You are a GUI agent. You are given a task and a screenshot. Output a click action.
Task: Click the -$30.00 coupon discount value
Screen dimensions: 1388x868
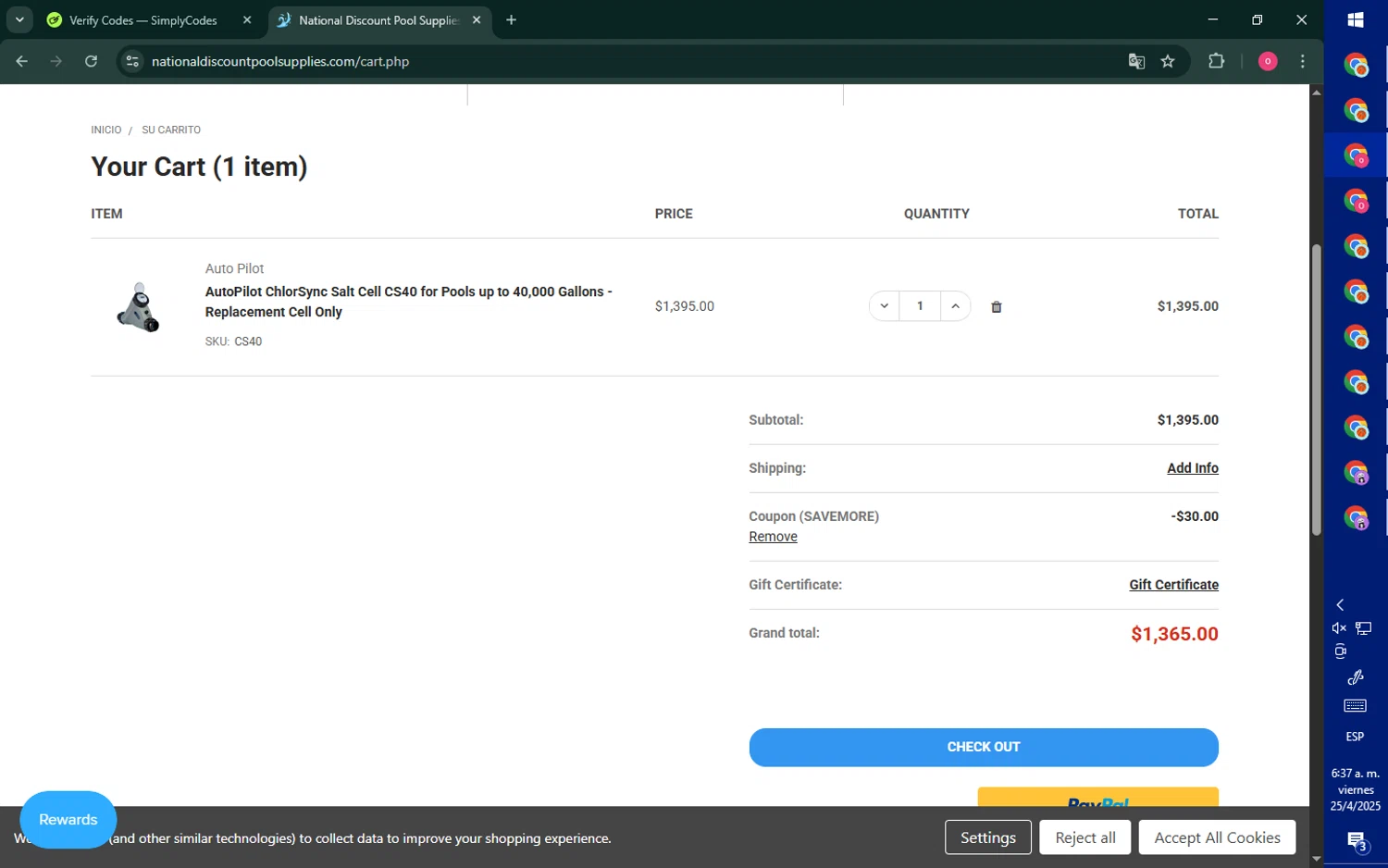tap(1195, 516)
